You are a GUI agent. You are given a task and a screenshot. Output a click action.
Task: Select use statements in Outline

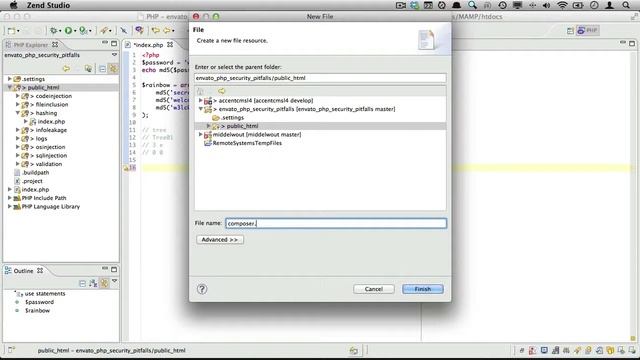coord(45,293)
